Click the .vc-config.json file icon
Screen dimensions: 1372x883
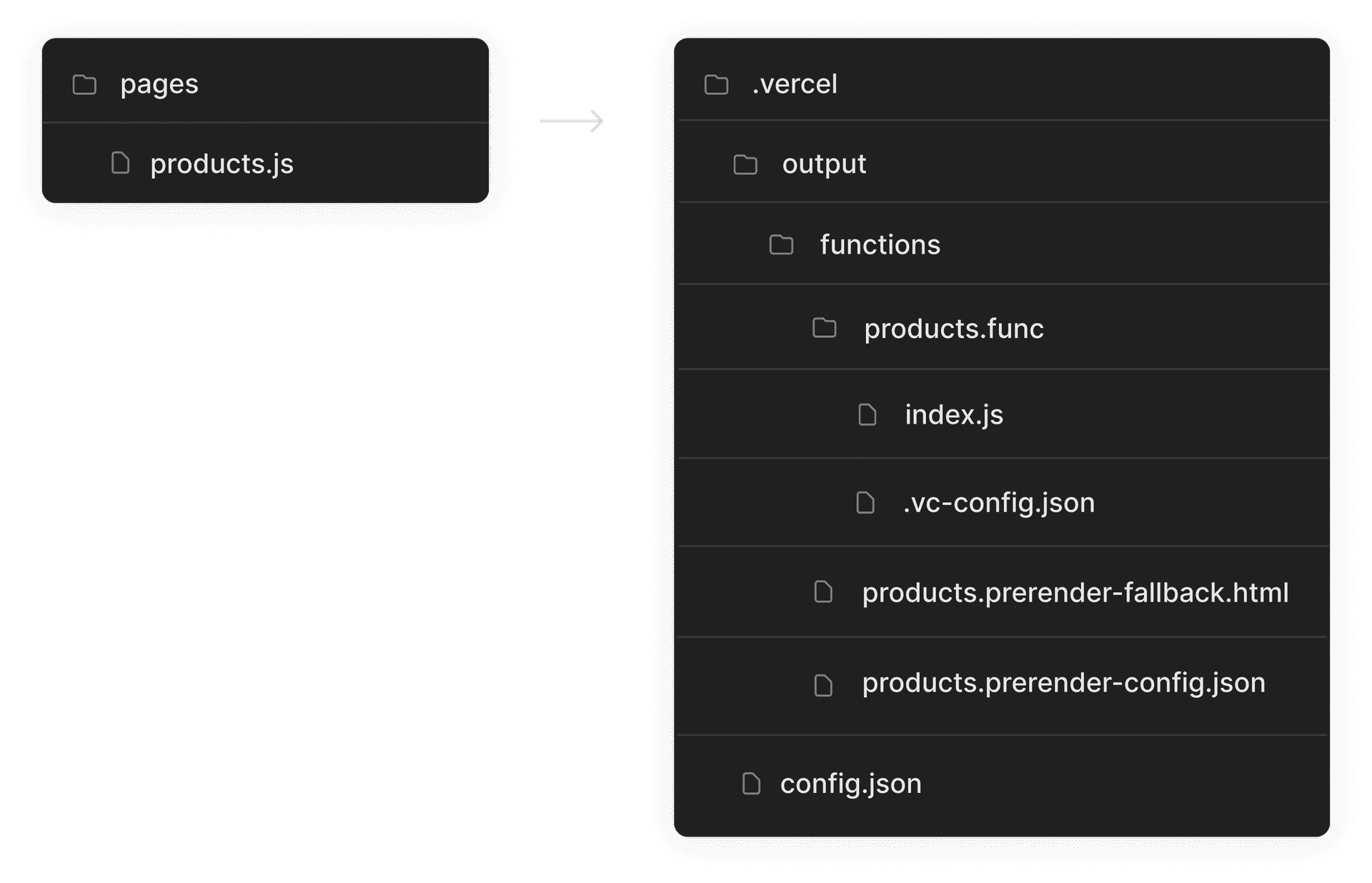click(865, 503)
